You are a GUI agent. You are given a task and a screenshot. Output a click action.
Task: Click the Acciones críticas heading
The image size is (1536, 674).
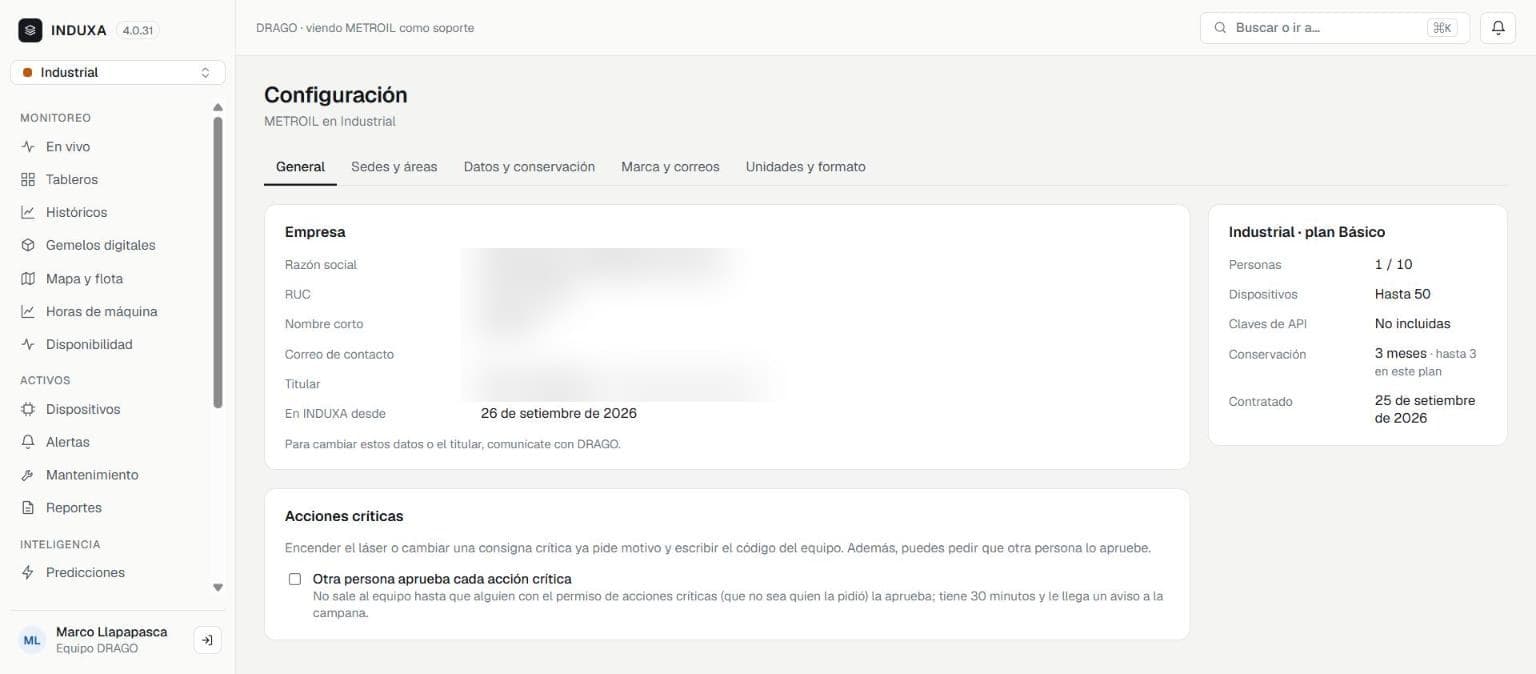click(x=344, y=517)
